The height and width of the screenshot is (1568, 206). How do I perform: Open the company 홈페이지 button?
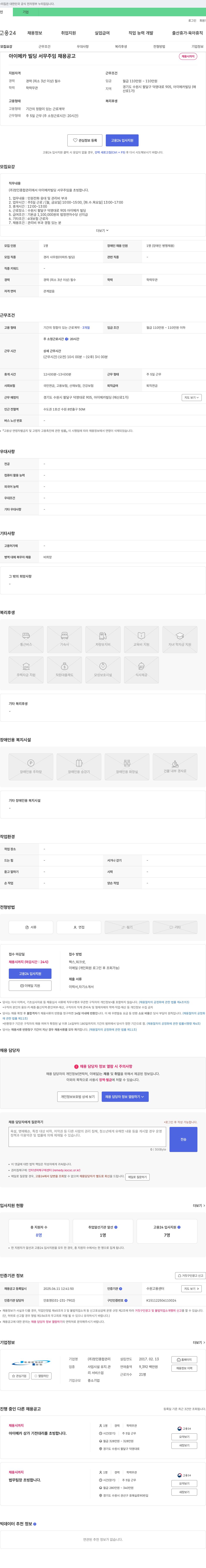pos(184,1360)
